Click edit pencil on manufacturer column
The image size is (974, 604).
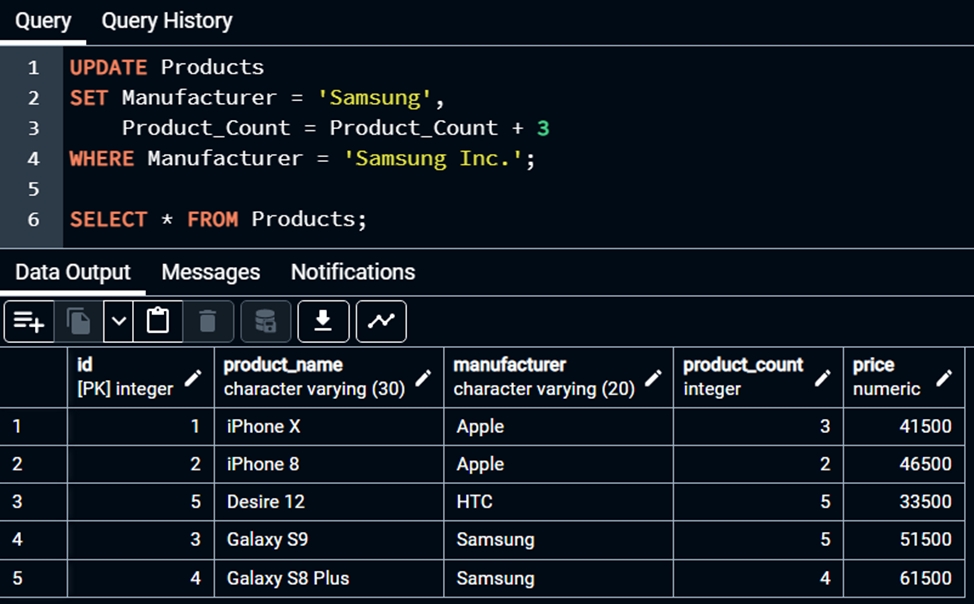(653, 378)
